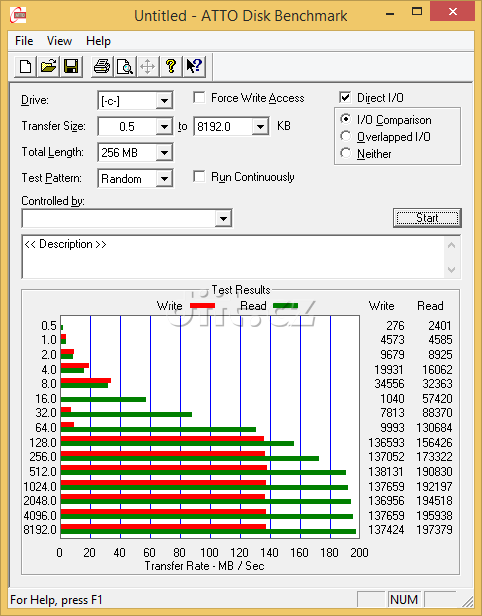The image size is (482, 616).
Task: Open a saved benchmark file icon
Action: (x=48, y=66)
